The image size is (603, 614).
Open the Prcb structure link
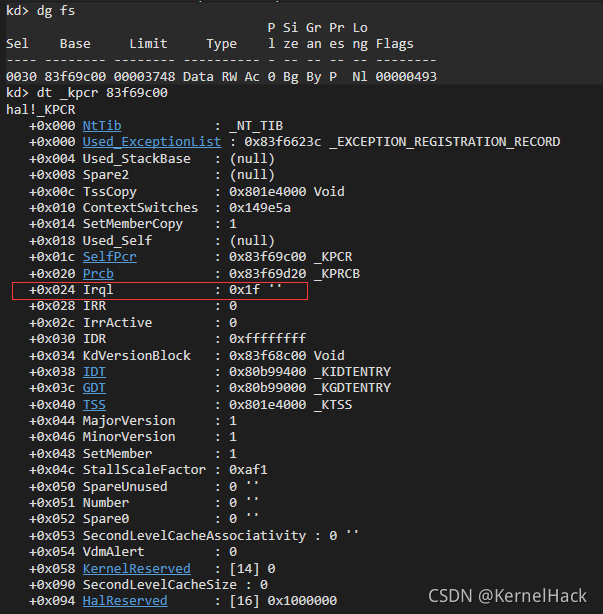pyautogui.click(x=98, y=273)
